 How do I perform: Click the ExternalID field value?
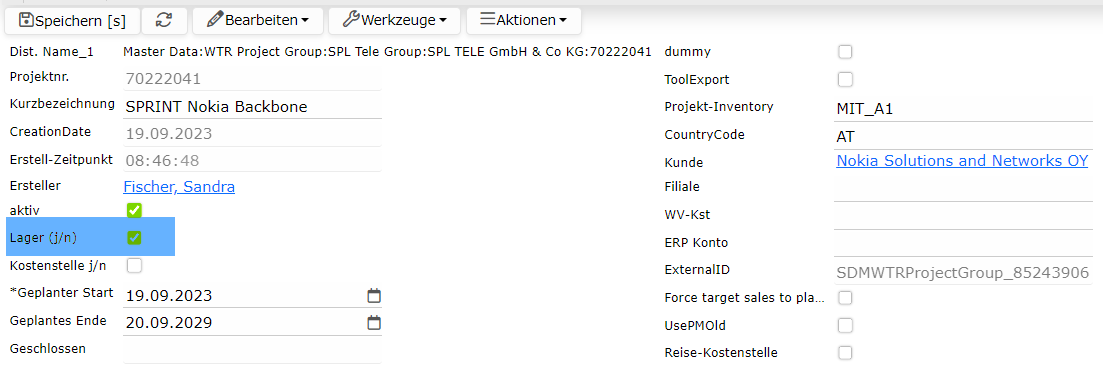pos(963,273)
